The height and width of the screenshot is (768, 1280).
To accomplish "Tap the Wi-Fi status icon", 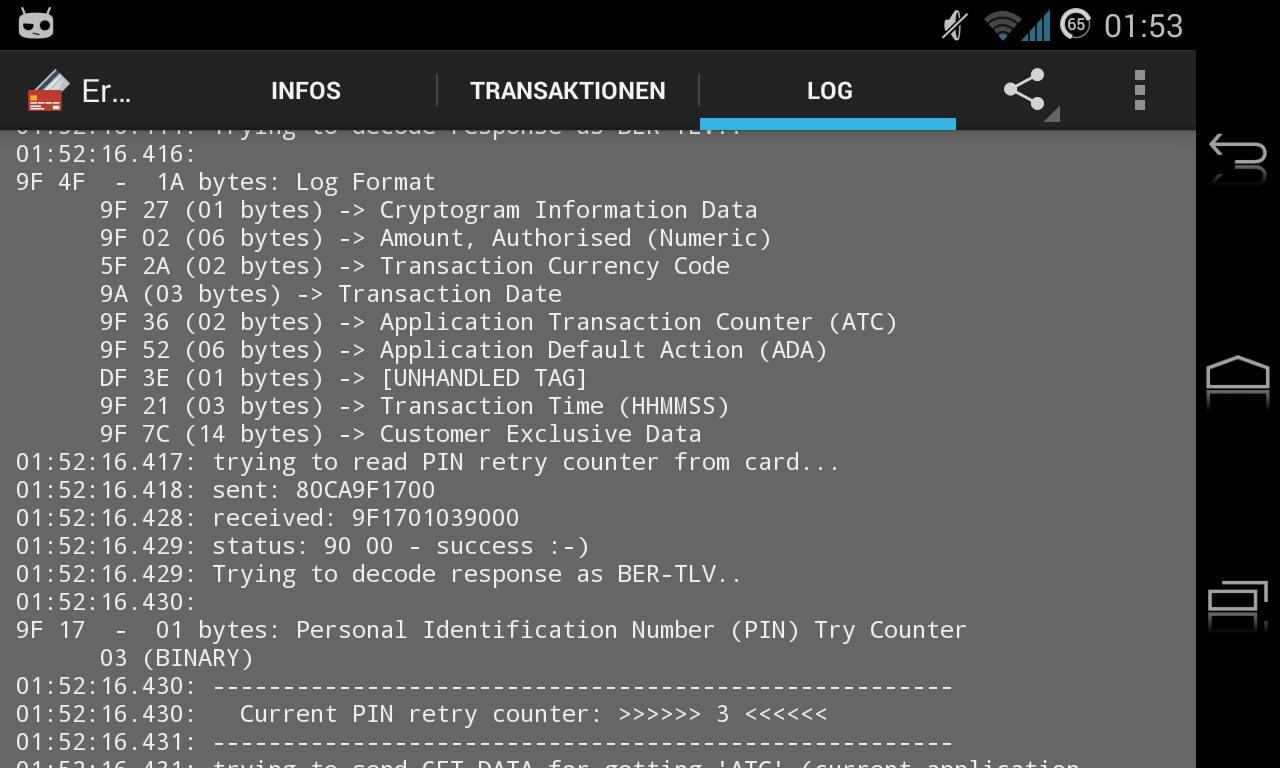I will 1000,25.
